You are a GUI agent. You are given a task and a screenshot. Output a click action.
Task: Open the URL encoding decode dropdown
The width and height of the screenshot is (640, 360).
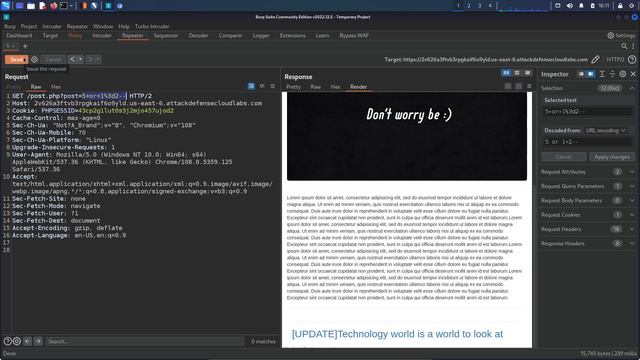605,131
